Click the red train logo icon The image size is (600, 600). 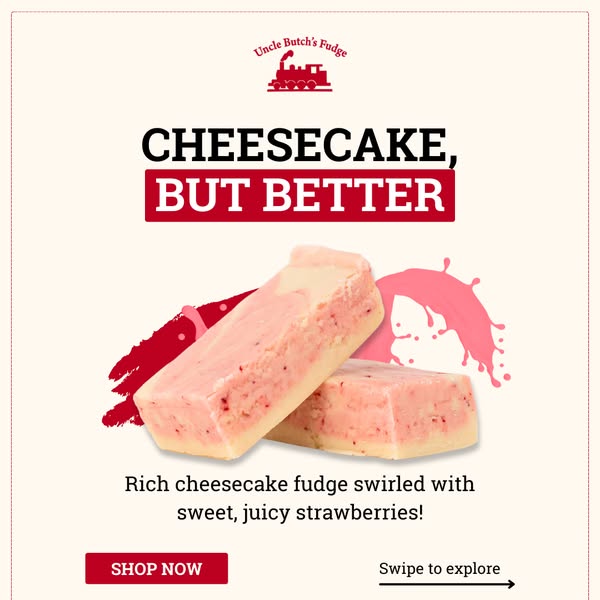tap(300, 72)
